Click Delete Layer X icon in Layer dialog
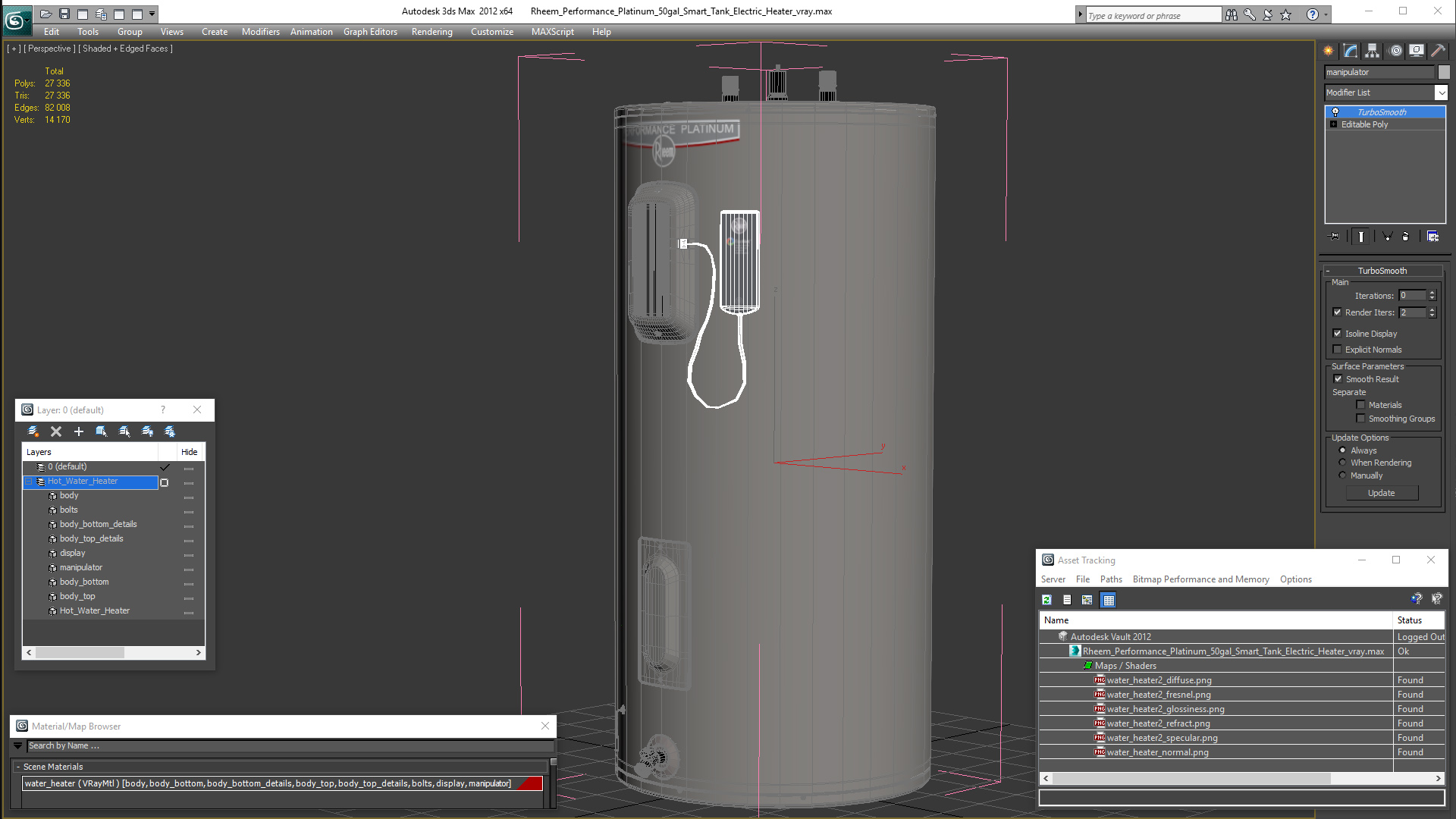 (x=56, y=431)
